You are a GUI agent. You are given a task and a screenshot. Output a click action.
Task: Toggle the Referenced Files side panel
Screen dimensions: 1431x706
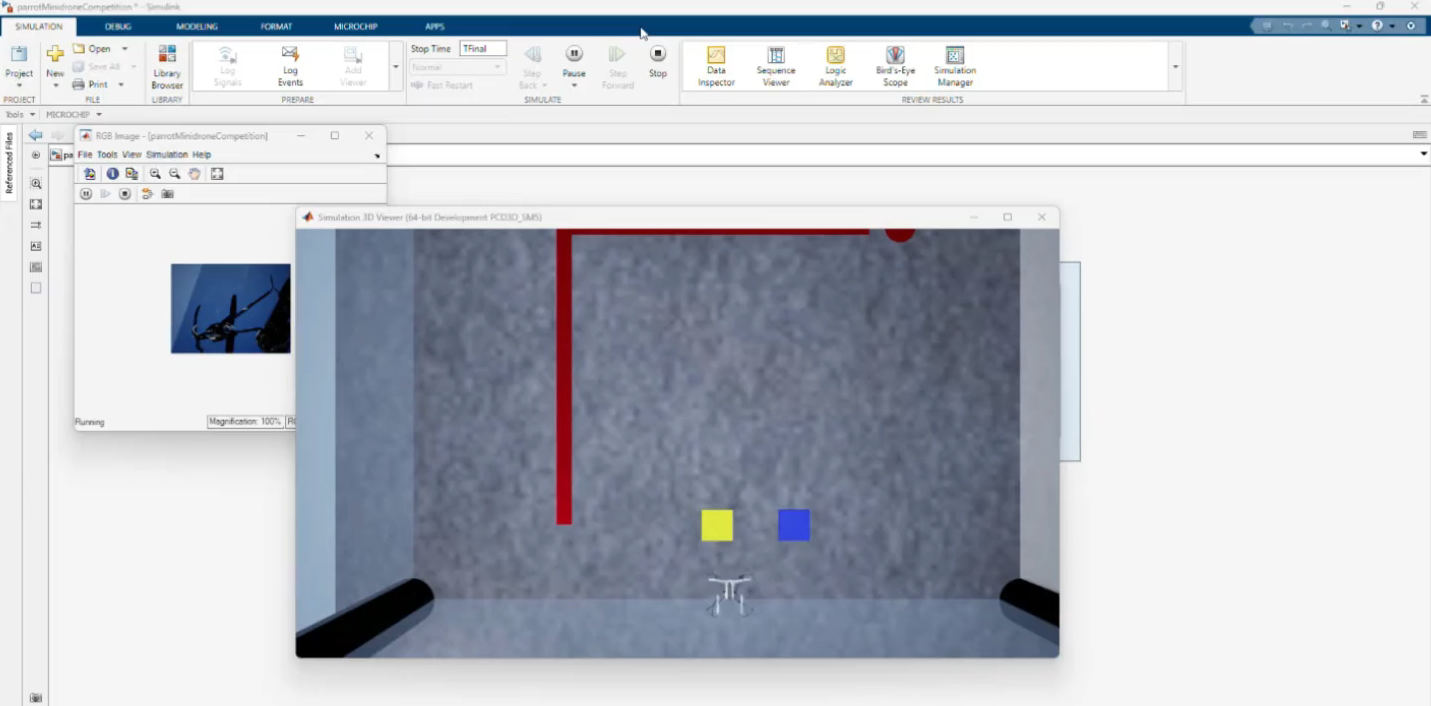10,162
